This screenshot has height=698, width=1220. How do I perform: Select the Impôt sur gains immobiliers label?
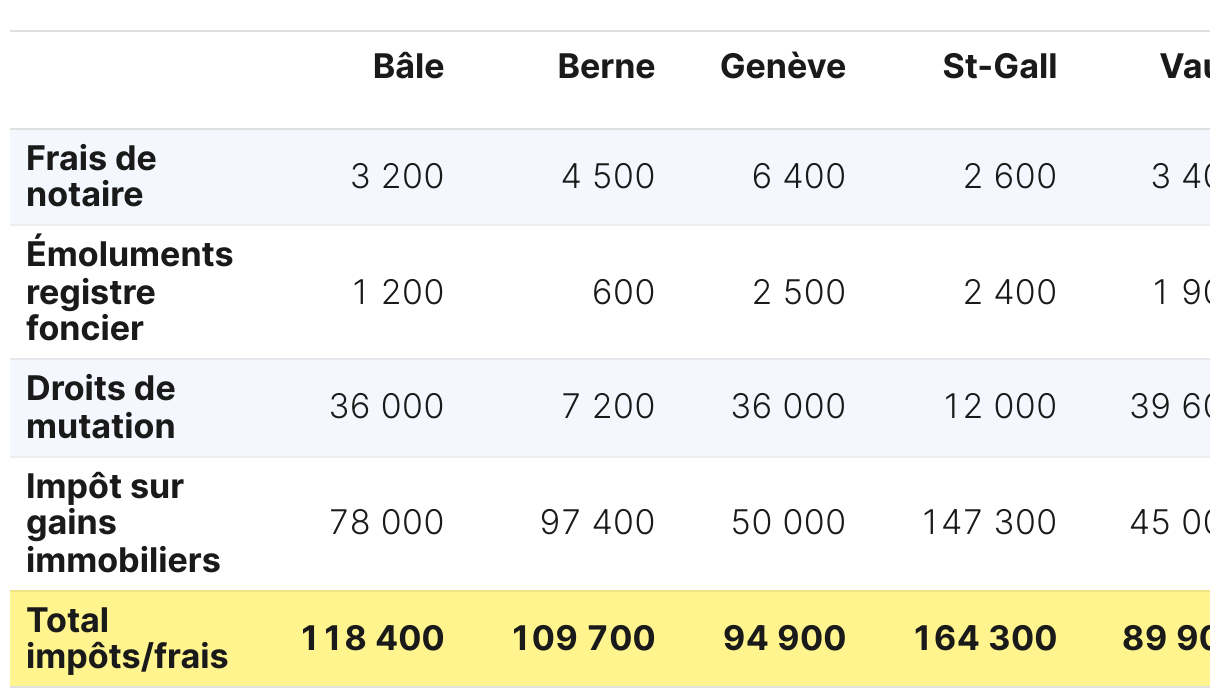click(x=123, y=523)
